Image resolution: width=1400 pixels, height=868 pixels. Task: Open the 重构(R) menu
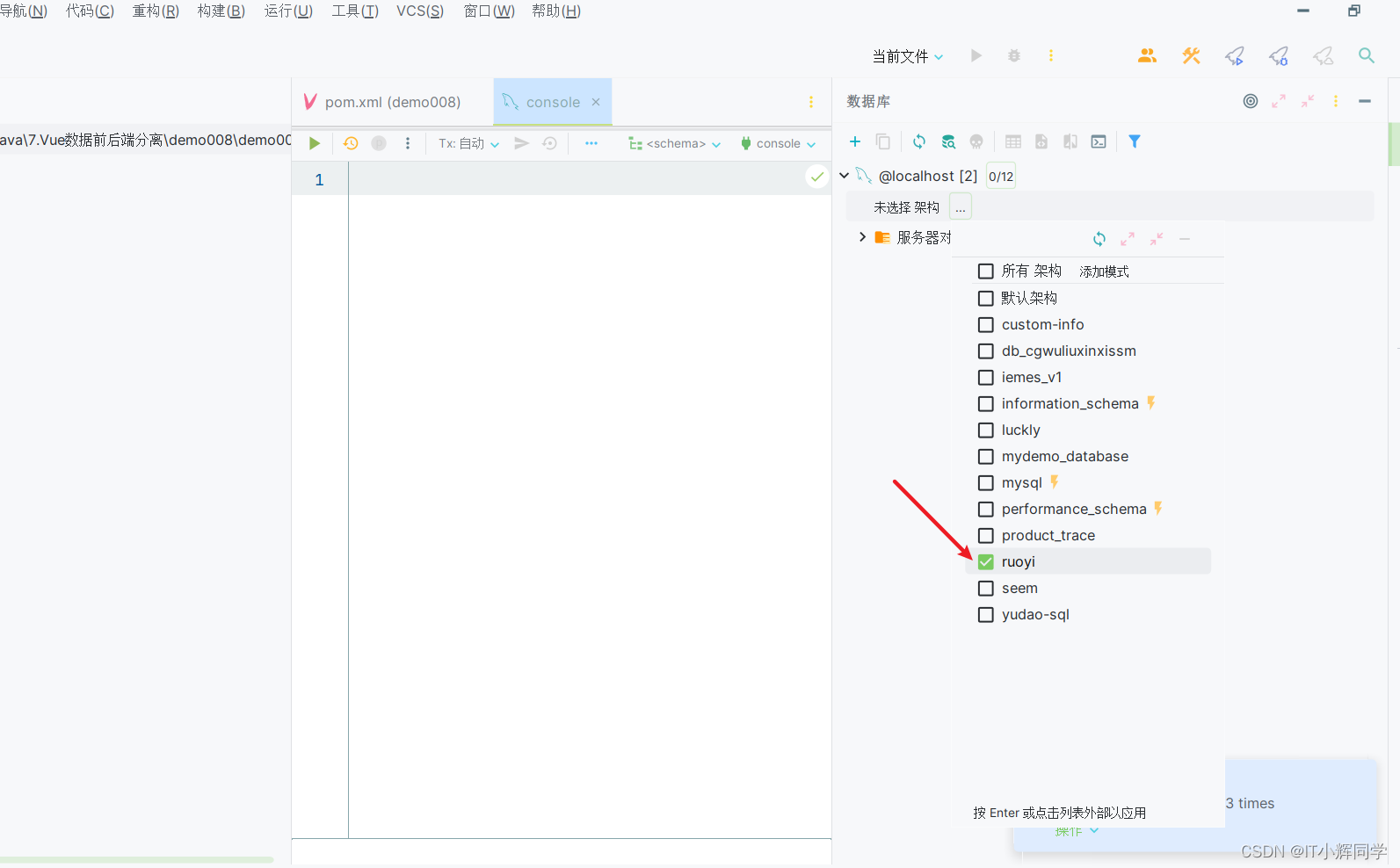coord(156,11)
